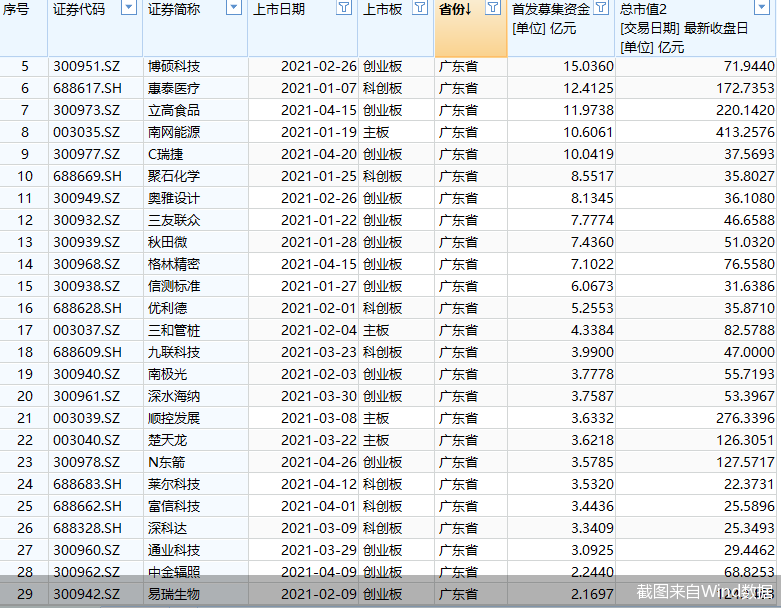Sort by the 省份 column header label

pos(455,9)
